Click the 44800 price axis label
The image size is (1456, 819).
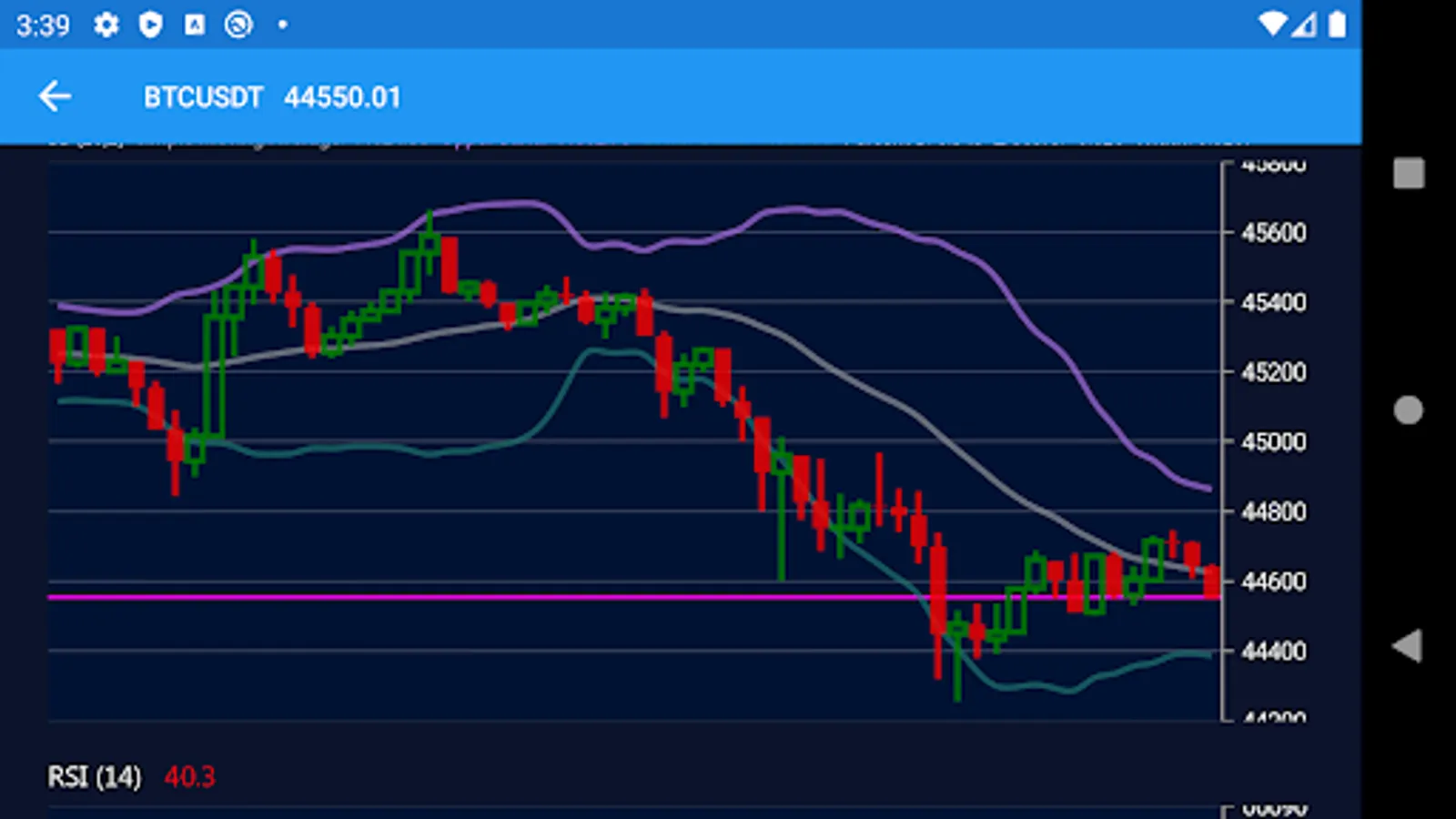coord(1274,511)
